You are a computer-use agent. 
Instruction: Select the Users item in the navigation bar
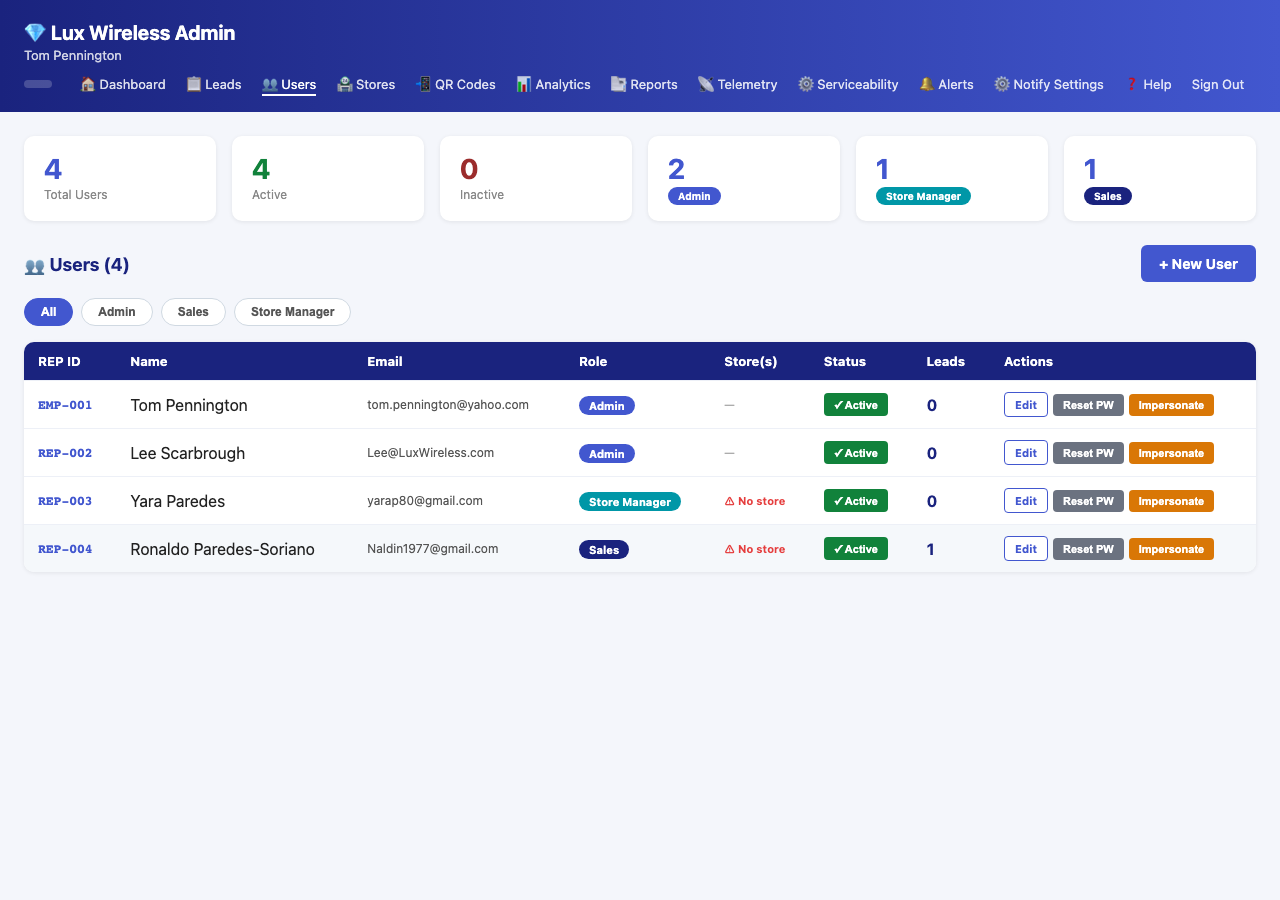click(289, 85)
